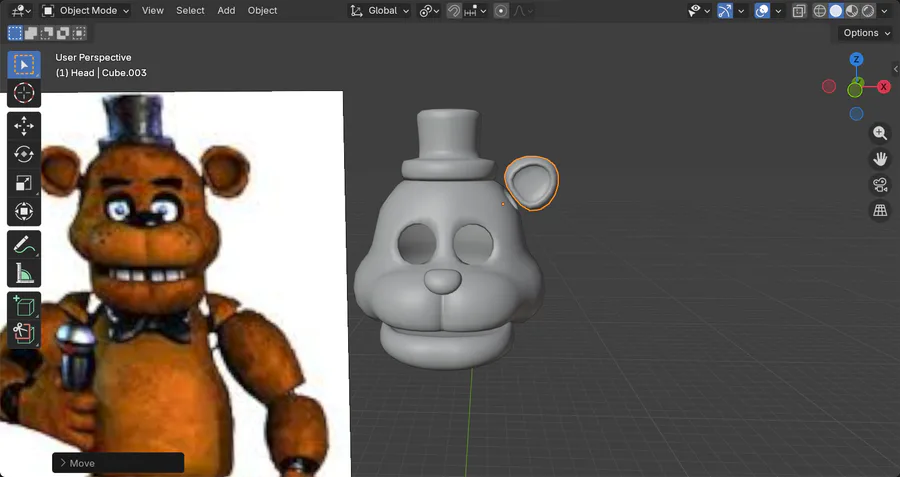Open the Object menu
900x477 pixels.
262,10
